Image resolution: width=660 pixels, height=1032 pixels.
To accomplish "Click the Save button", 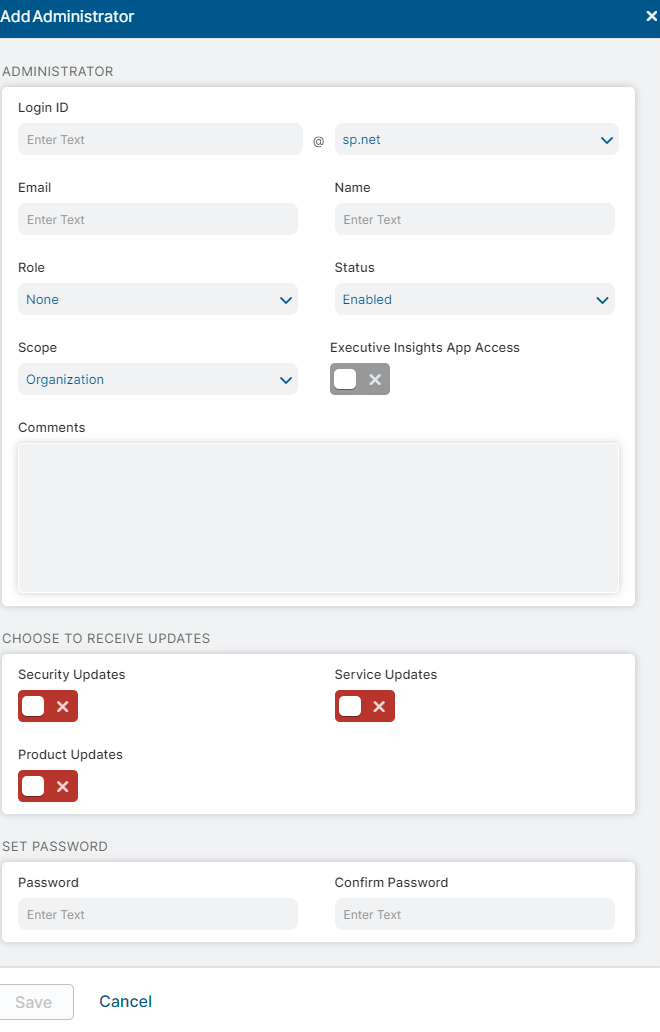I will coord(36,1002).
